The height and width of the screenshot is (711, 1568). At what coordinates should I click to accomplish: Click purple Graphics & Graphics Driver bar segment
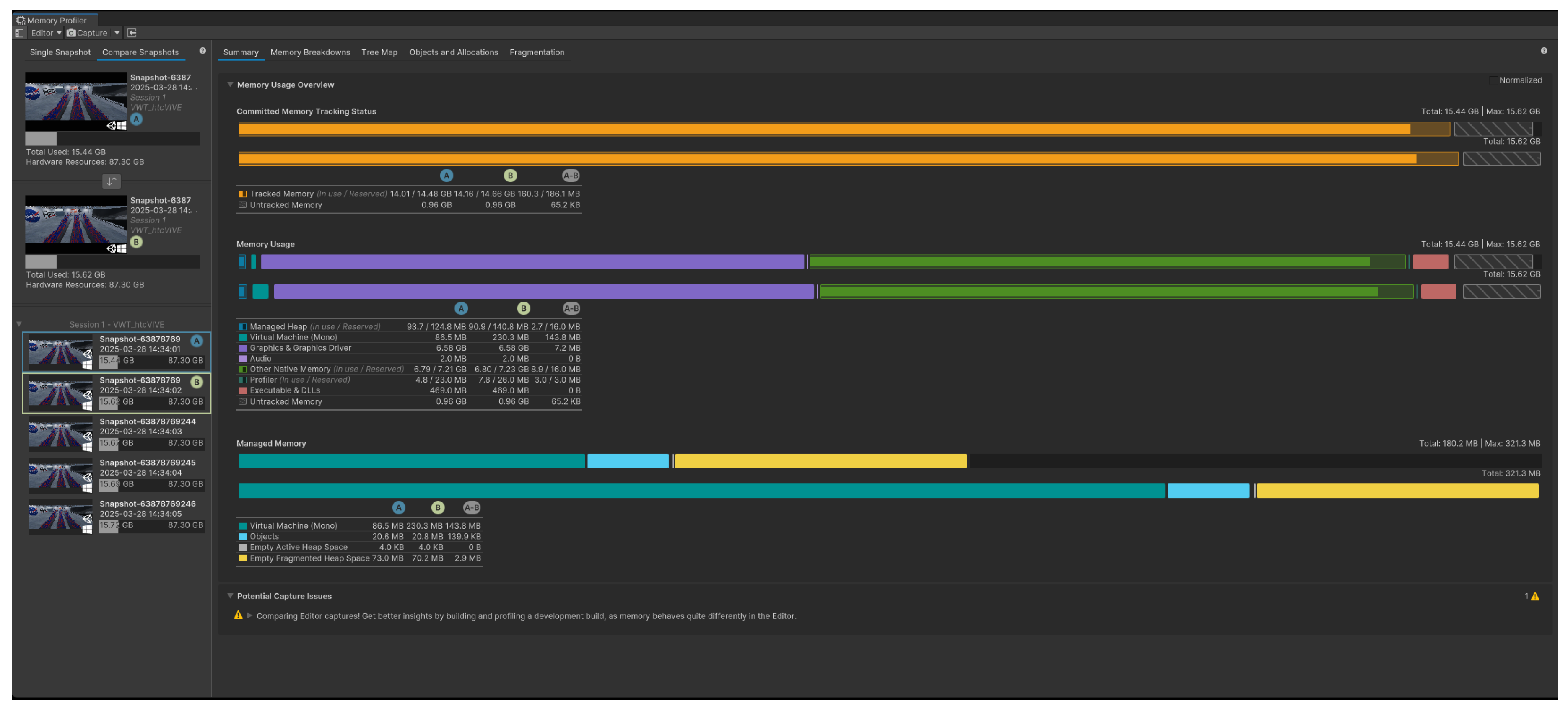click(x=532, y=261)
